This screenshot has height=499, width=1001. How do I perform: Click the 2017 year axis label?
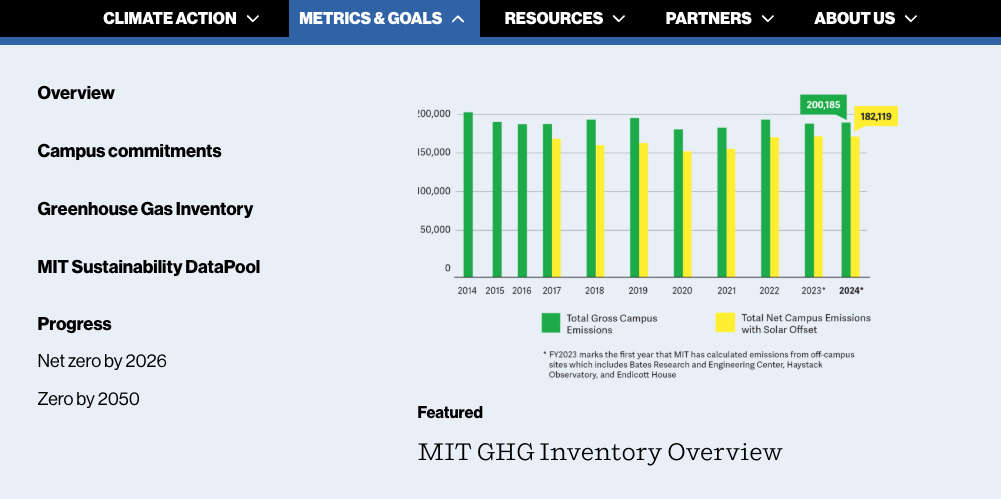[x=552, y=290]
